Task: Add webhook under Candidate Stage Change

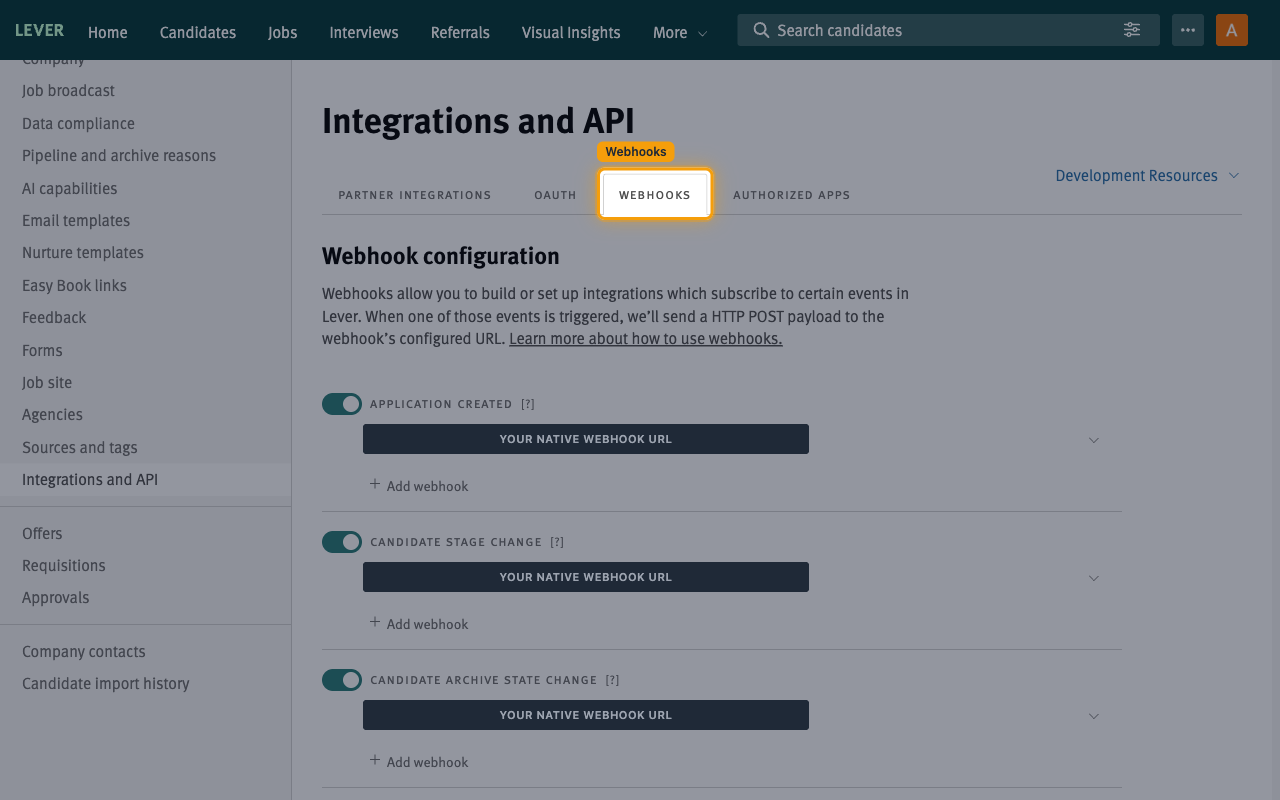Action: [419, 623]
